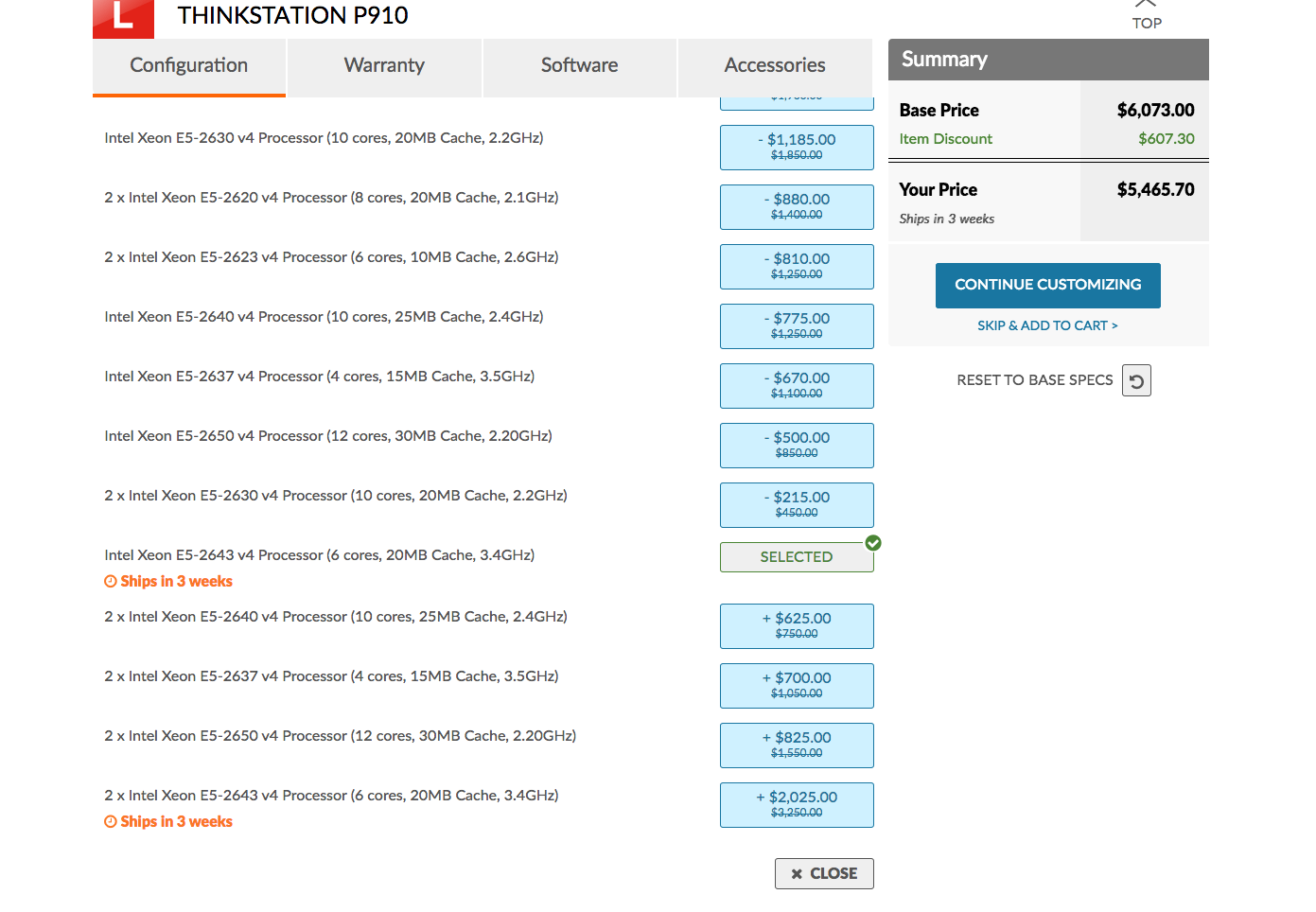The height and width of the screenshot is (912, 1316).
Task: Switch to the Configuration tab
Action: pos(189,66)
